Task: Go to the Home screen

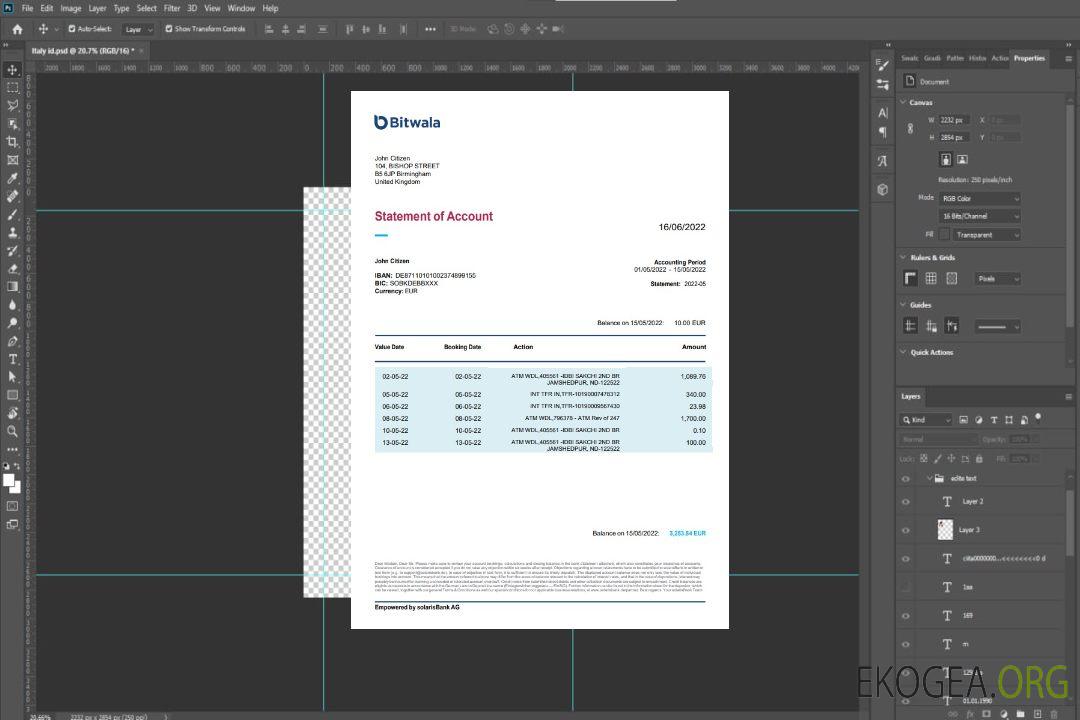Action: pos(17,29)
